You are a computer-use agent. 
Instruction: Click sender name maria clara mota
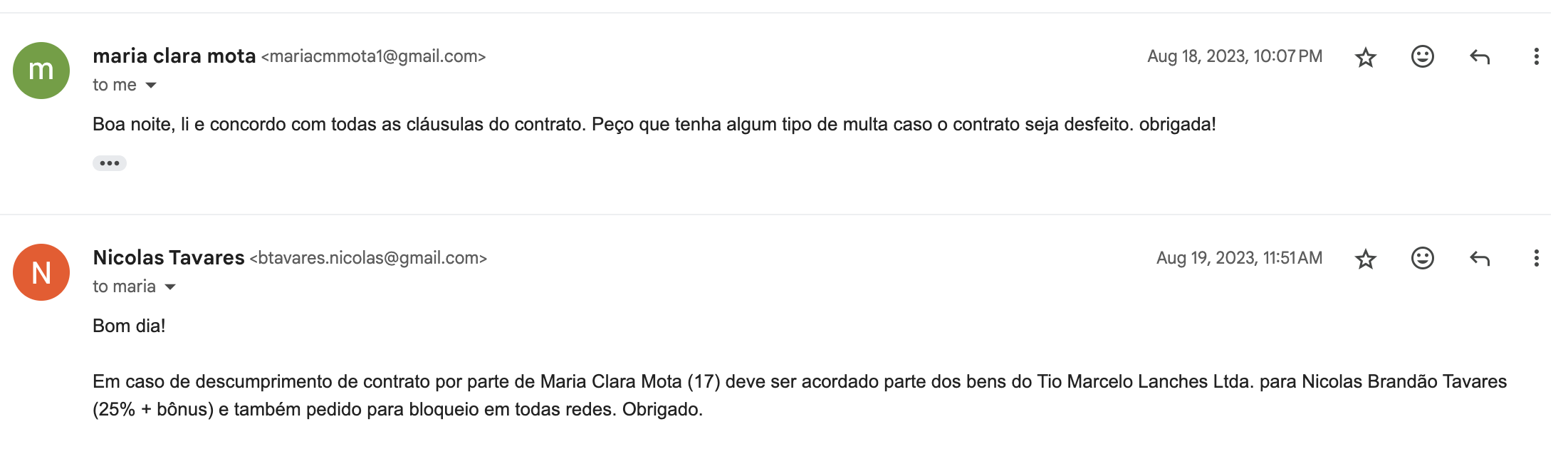174,56
